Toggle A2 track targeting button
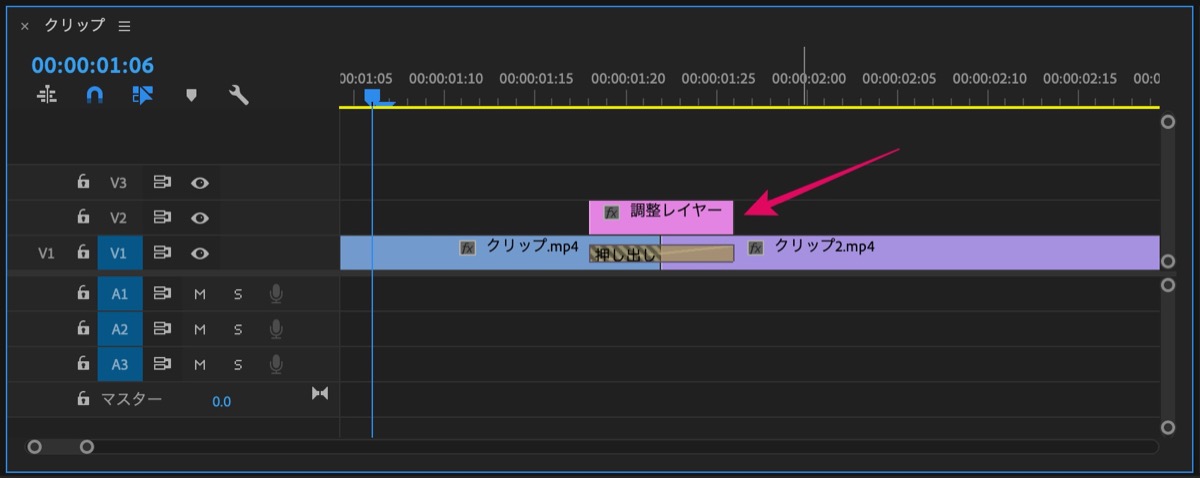1200x478 pixels. 119,329
